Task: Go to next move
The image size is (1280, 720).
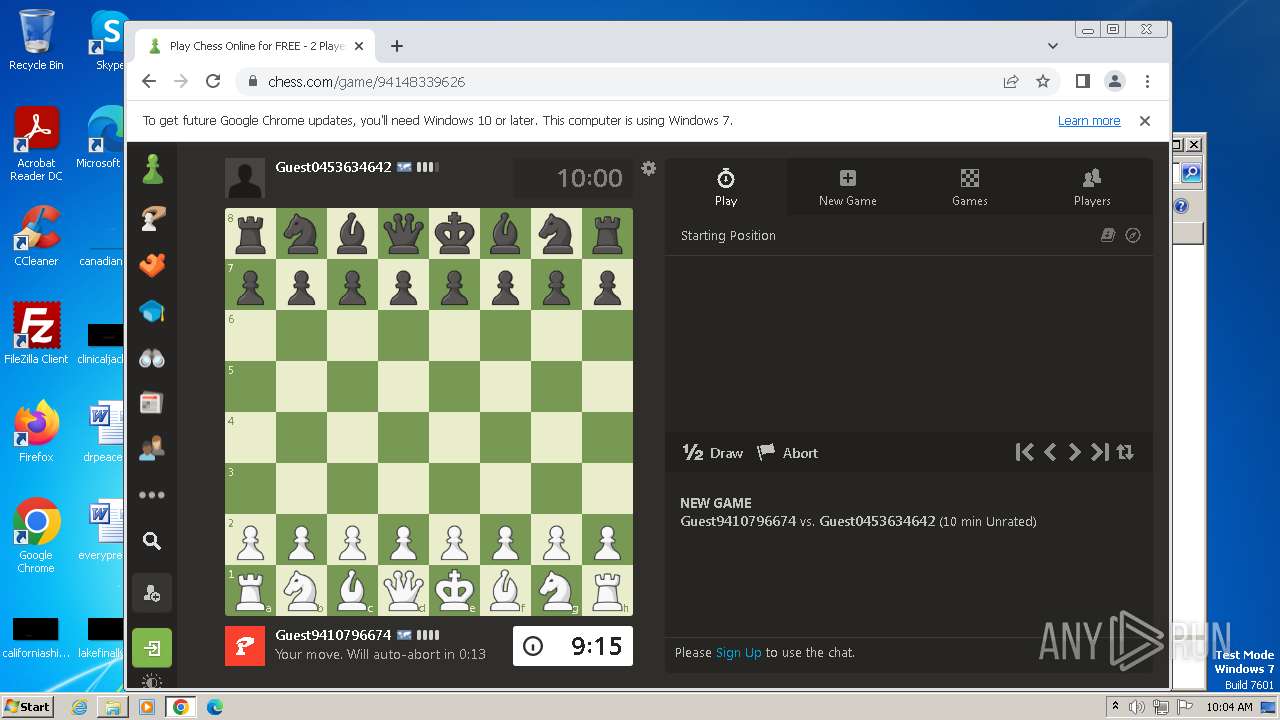Action: (x=1075, y=452)
